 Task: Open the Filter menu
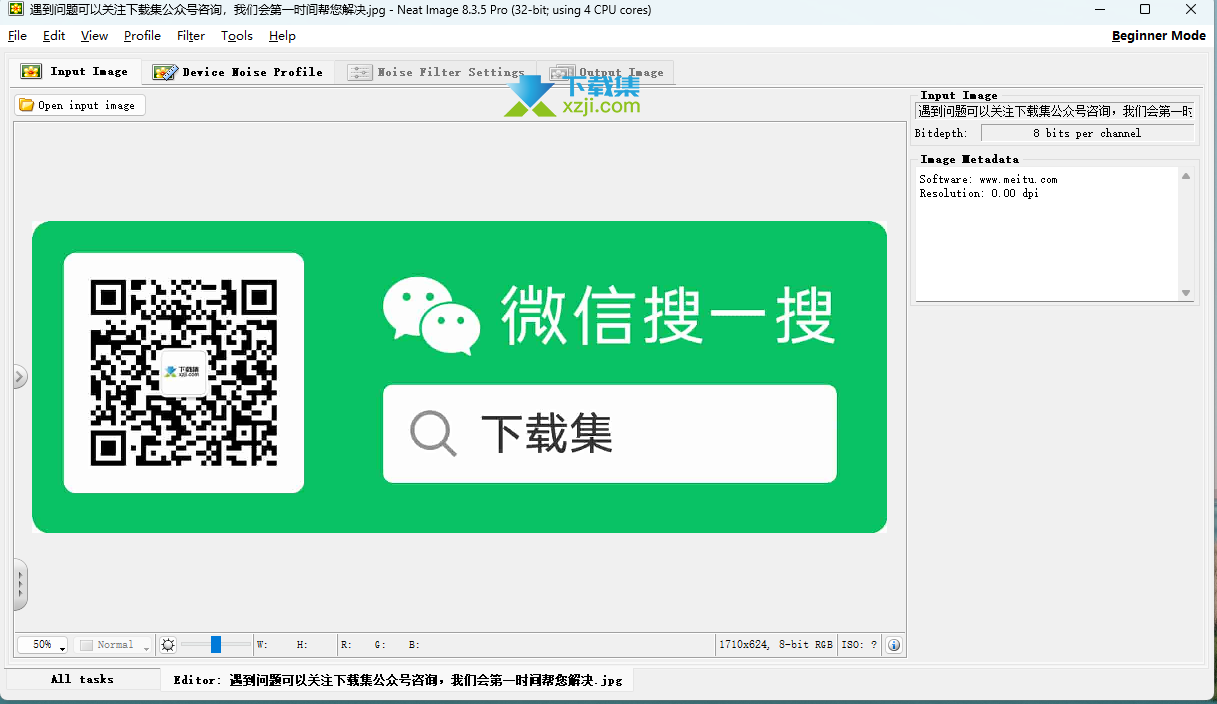pos(191,35)
